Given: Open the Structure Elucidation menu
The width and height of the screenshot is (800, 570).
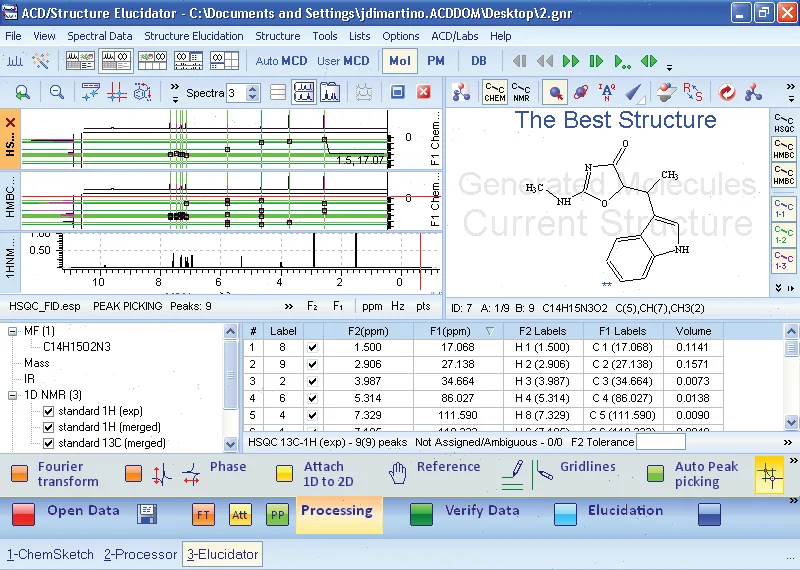Looking at the screenshot, I should coord(193,36).
